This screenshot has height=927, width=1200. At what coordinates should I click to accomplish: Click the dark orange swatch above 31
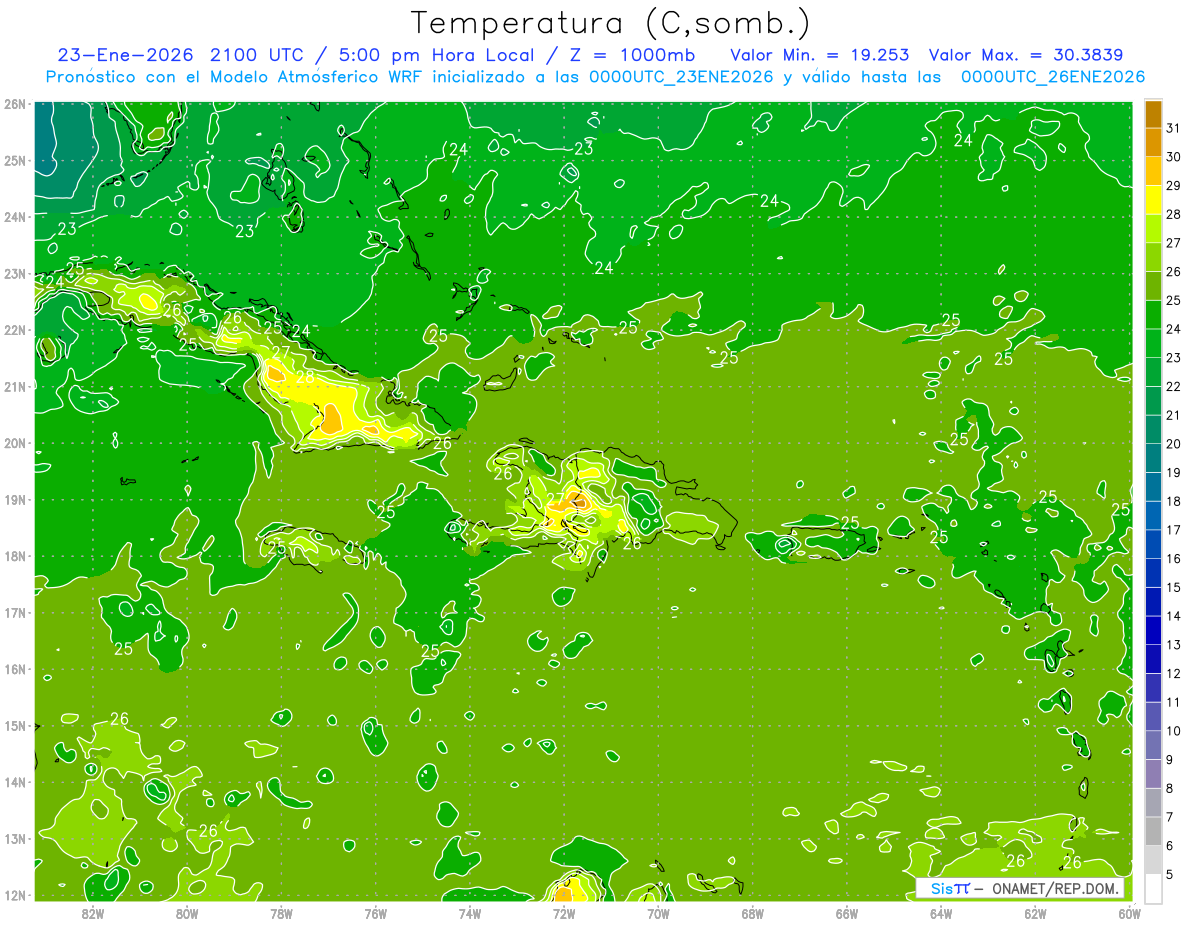[x=1153, y=114]
